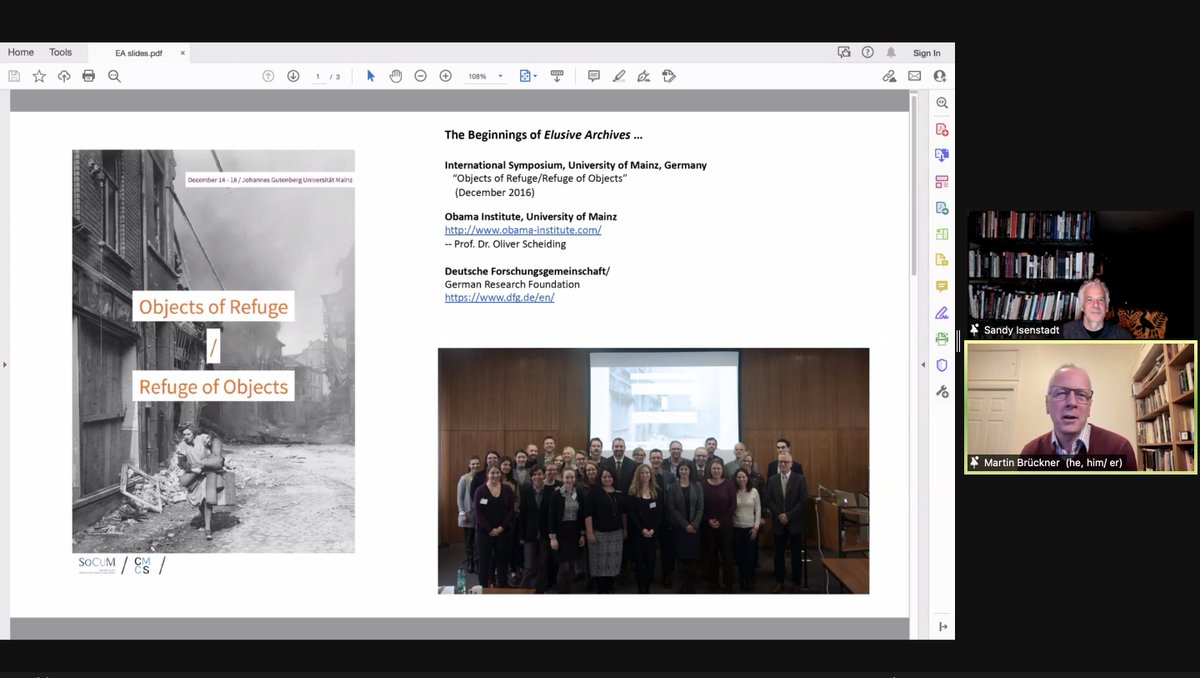The height and width of the screenshot is (678, 1200).
Task: Click the share with others person icon
Action: coord(939,76)
